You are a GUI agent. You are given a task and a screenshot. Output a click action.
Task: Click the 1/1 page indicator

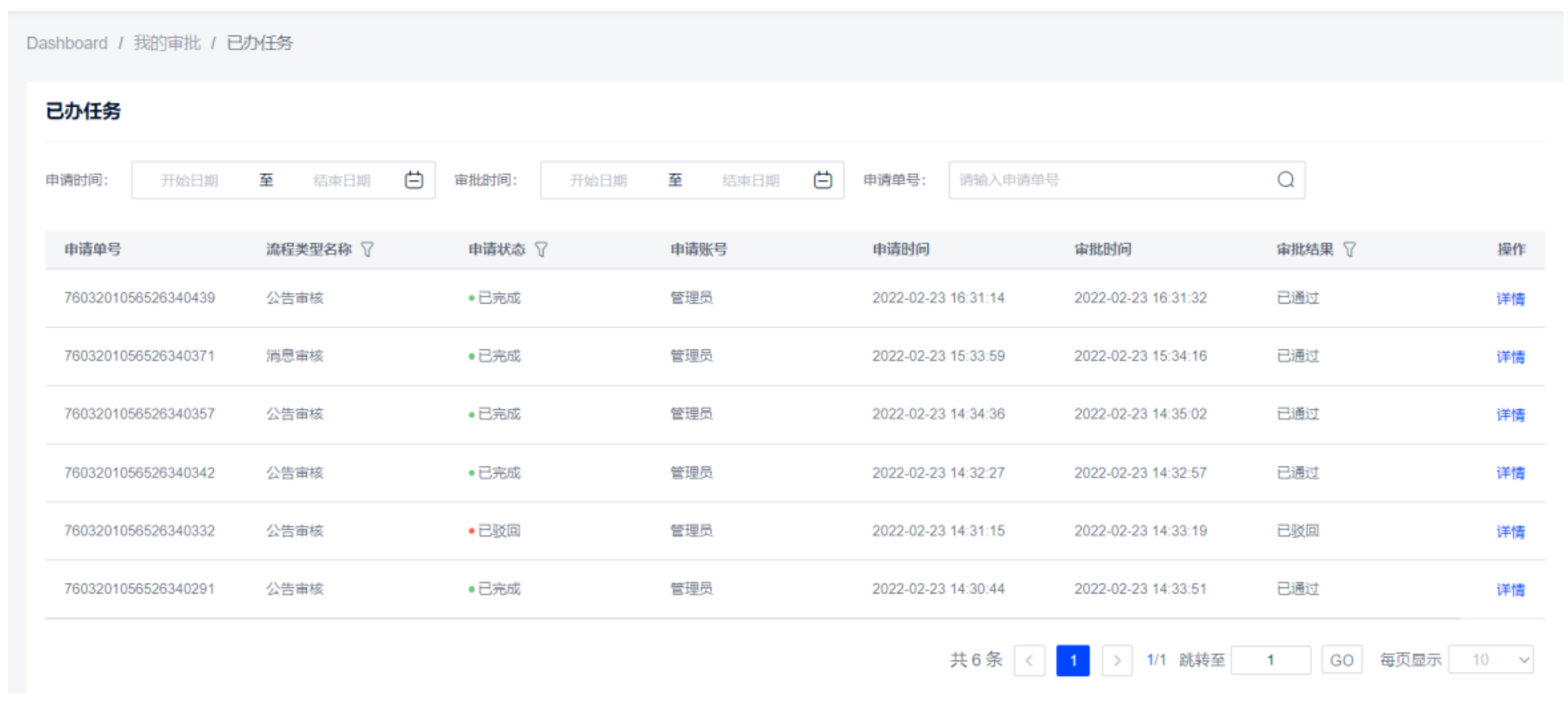[x=1156, y=660]
